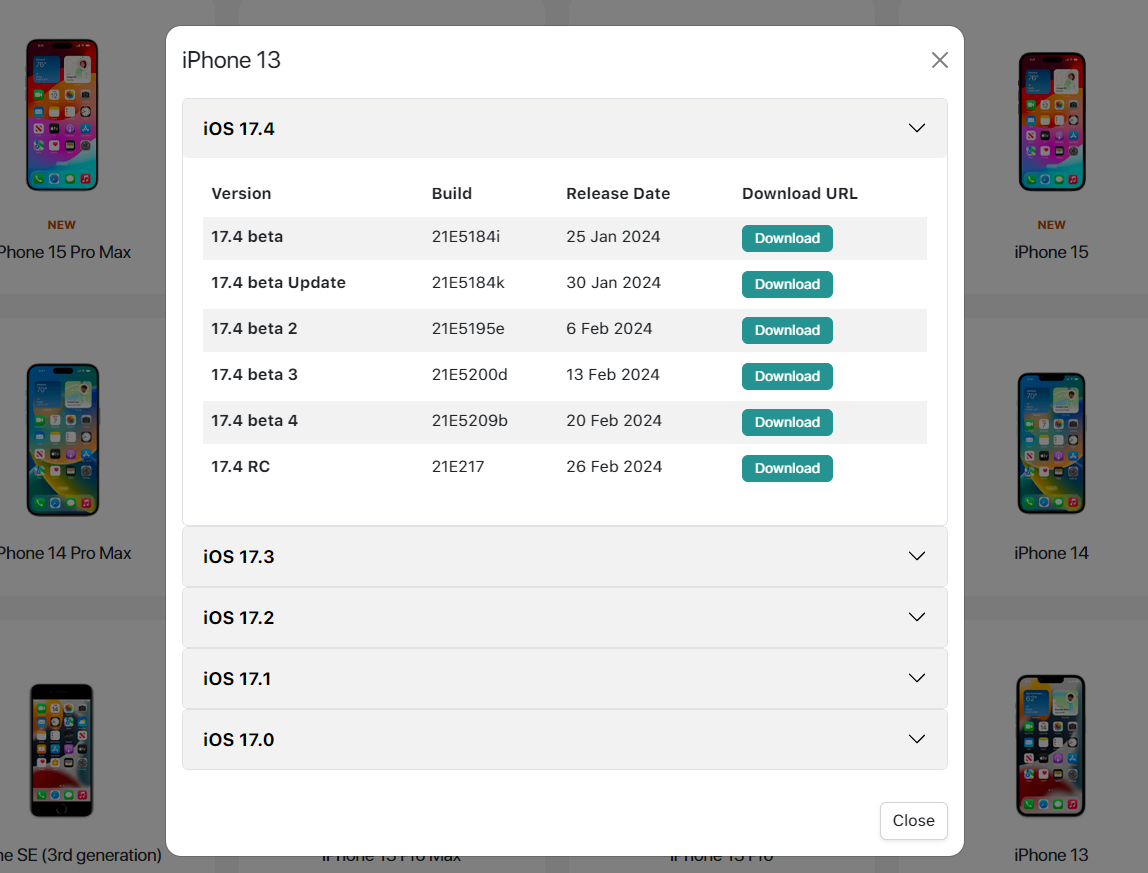The height and width of the screenshot is (873, 1148).
Task: Expand the iOS 17.3 section
Action: click(564, 557)
